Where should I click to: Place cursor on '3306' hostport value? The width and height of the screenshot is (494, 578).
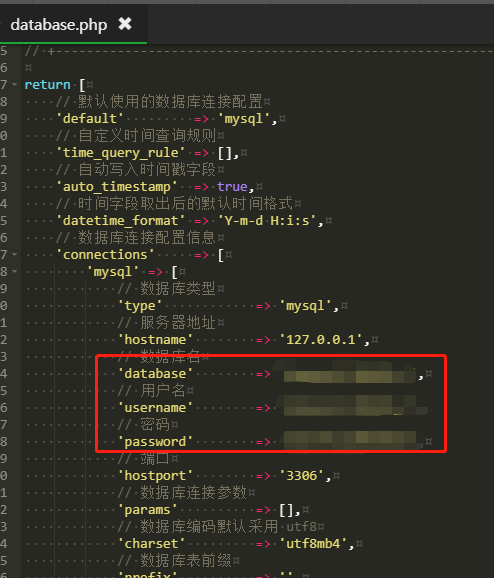click(302, 476)
